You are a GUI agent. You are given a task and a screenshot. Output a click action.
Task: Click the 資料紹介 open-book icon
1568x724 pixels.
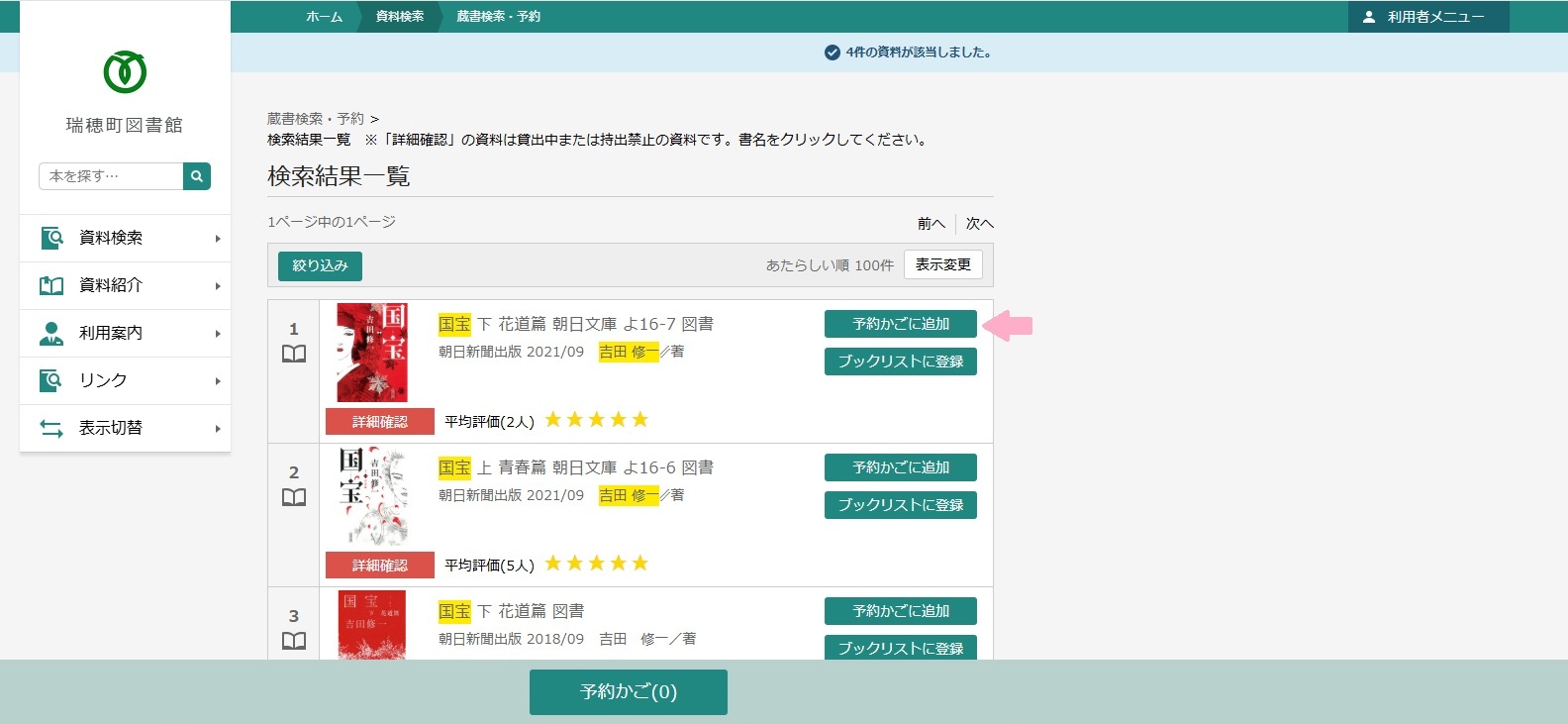click(x=51, y=285)
